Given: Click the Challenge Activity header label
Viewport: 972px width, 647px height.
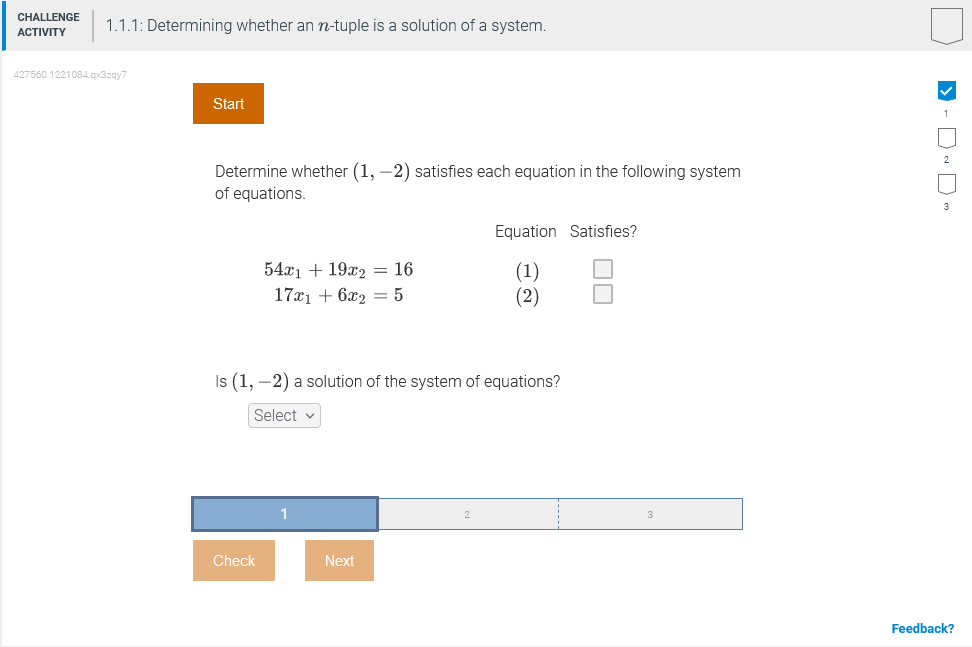Looking at the screenshot, I should 48,25.
